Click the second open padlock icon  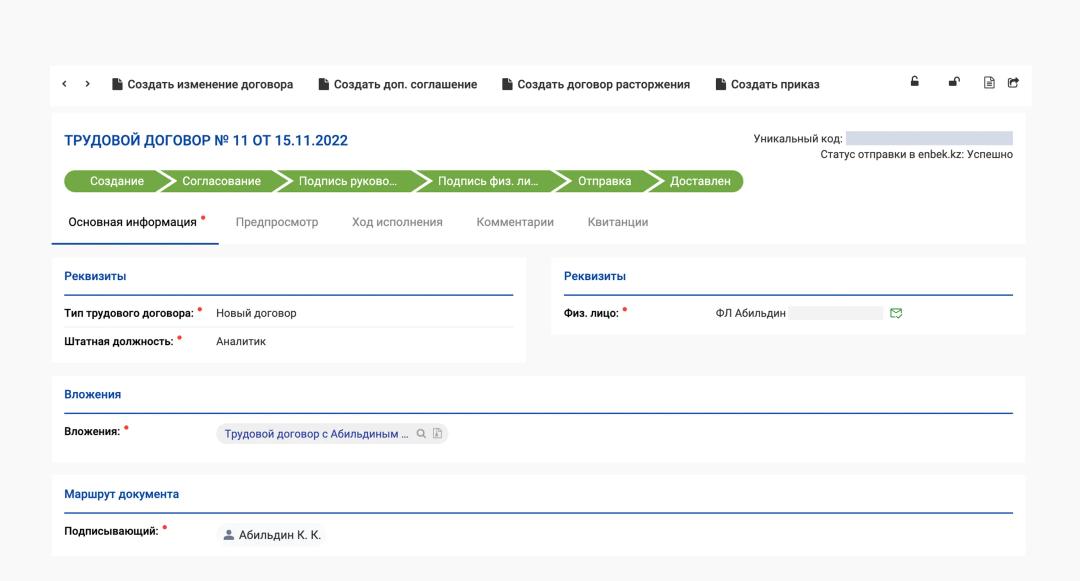[953, 83]
